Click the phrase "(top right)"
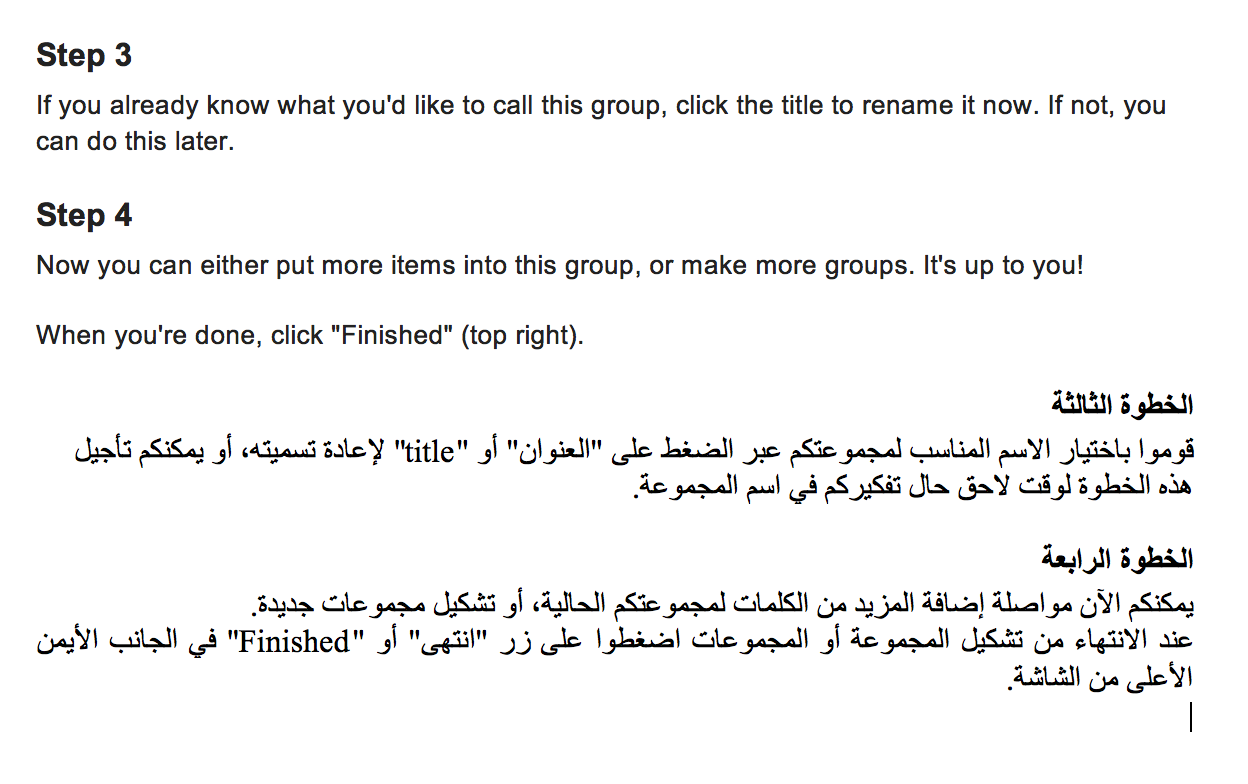Image resolution: width=1248 pixels, height=784 pixels. [x=522, y=335]
